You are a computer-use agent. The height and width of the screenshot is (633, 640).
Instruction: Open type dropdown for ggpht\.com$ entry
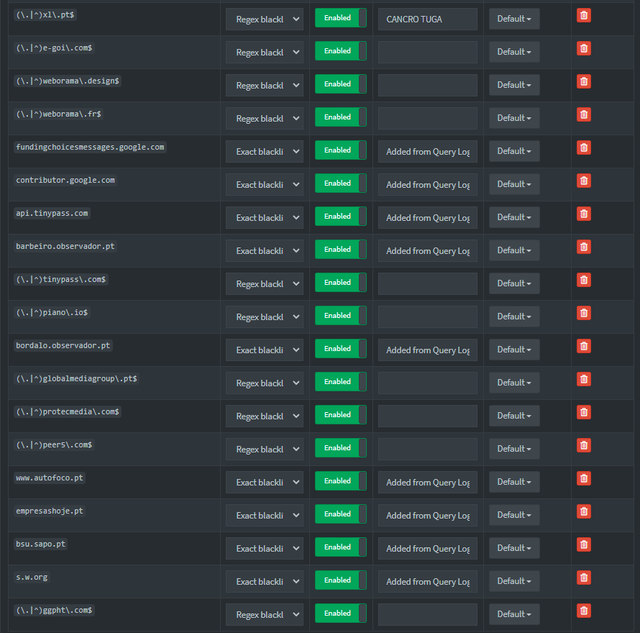click(x=264, y=614)
